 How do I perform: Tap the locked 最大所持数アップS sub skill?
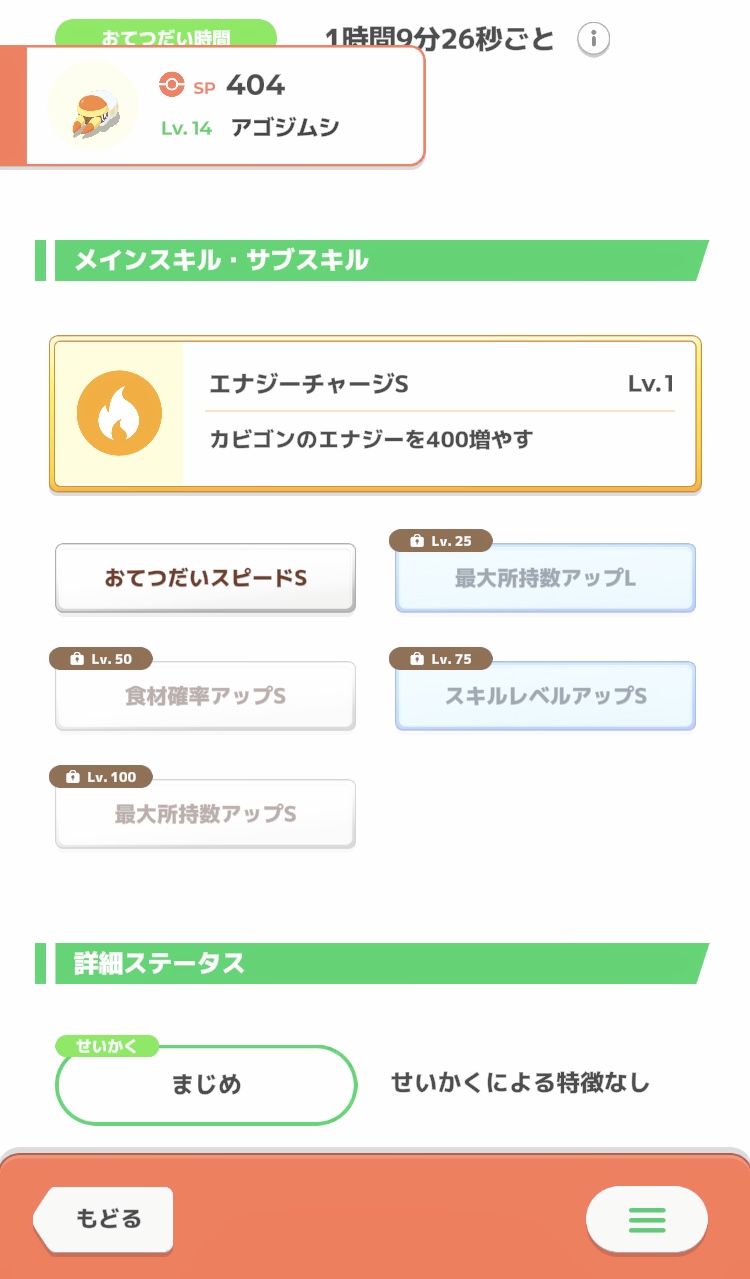pyautogui.click(x=205, y=814)
